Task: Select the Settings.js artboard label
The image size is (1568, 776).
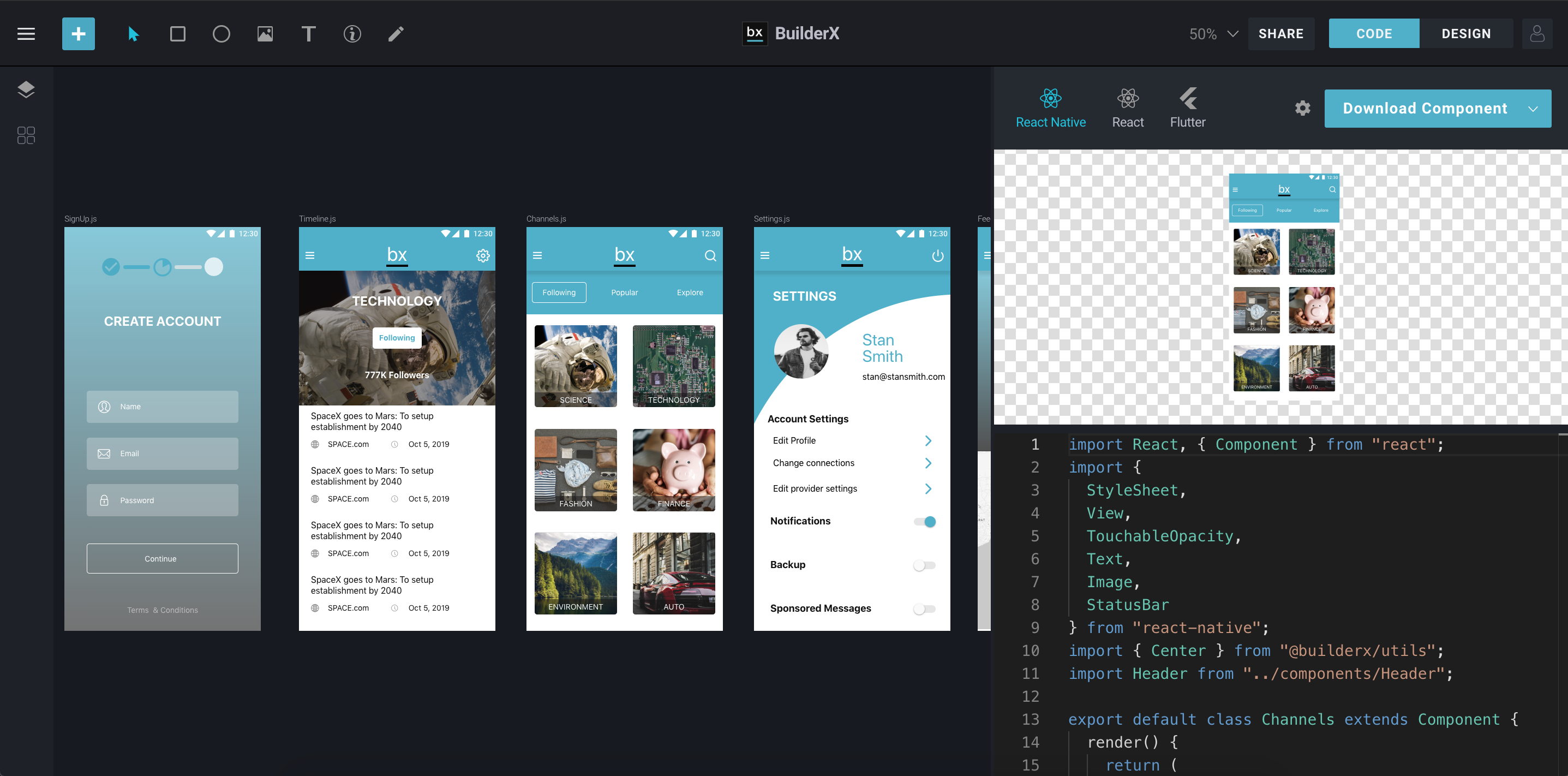Action: [771, 218]
